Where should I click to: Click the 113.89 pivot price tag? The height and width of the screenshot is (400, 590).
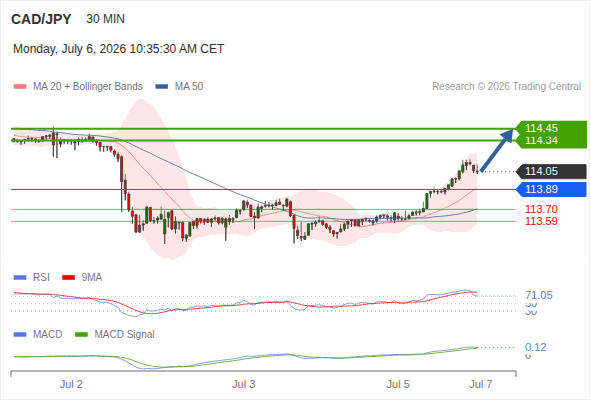(551, 189)
